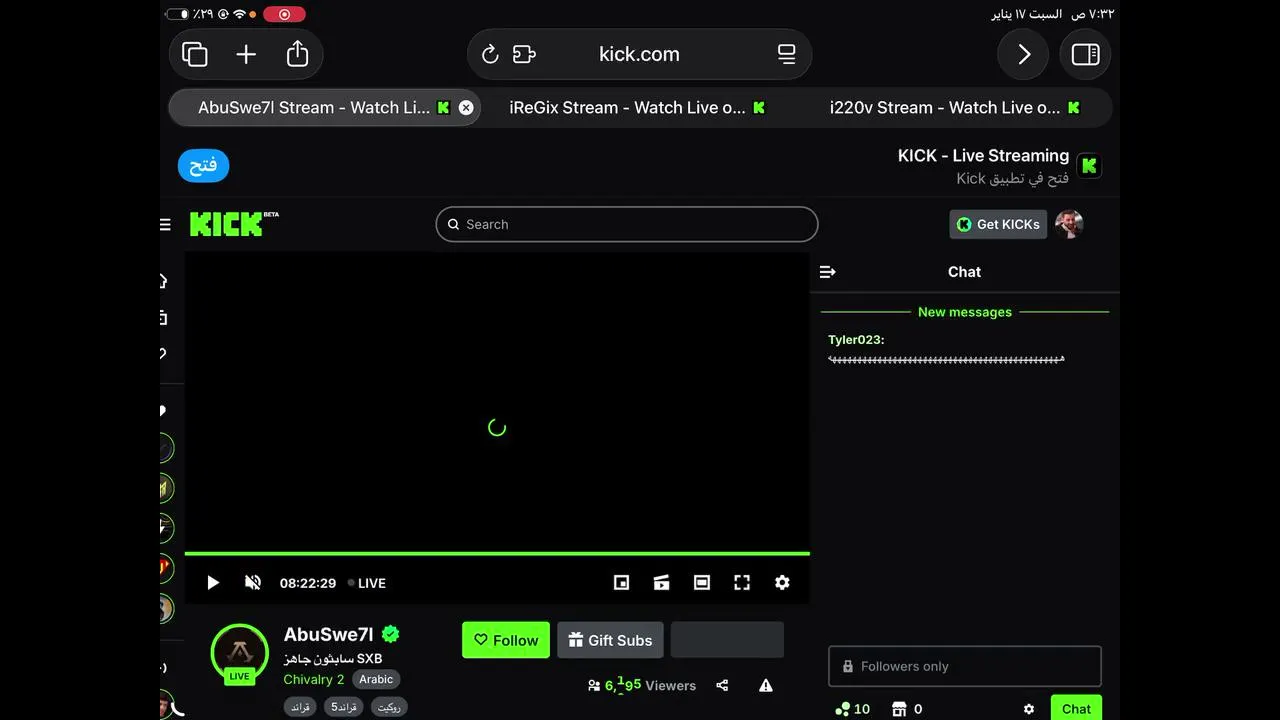Select the Arabic language tag
This screenshot has height=720, width=1280.
click(376, 679)
